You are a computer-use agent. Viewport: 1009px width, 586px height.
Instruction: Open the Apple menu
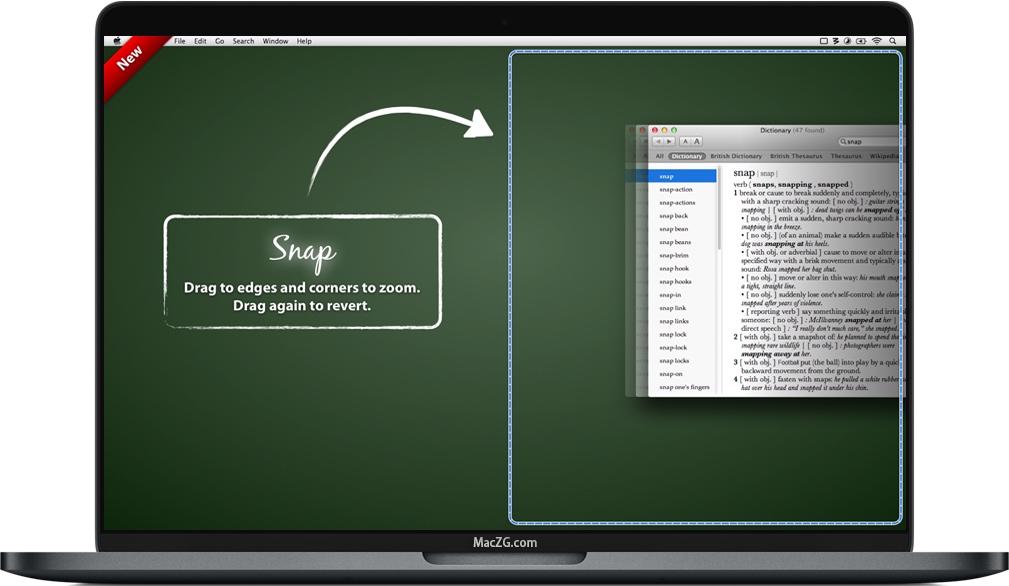(118, 40)
